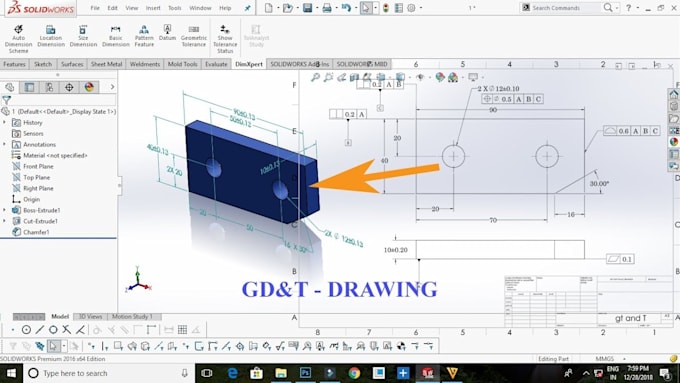Switch to the 3D Views bottom tab

click(x=90, y=317)
